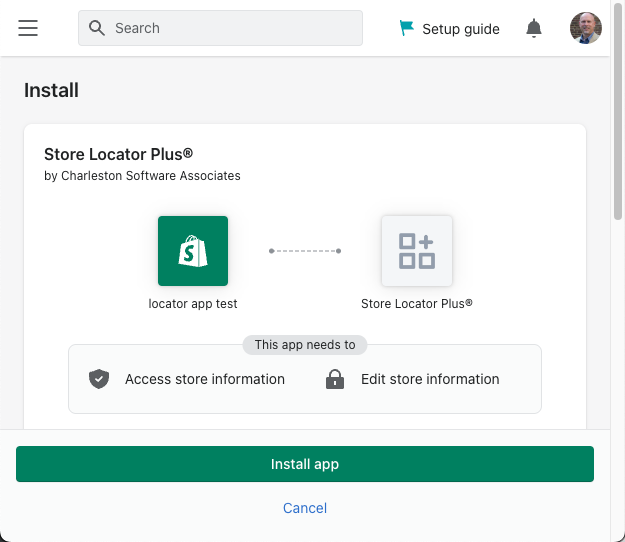Open the hamburger navigation menu
The width and height of the screenshot is (625, 542).
(x=28, y=28)
